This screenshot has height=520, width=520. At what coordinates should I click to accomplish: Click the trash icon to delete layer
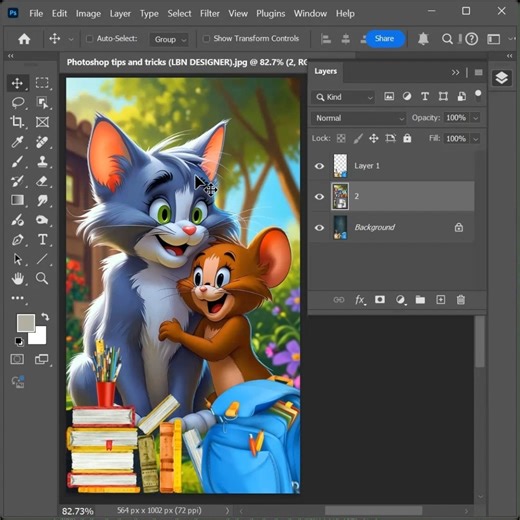(x=461, y=300)
